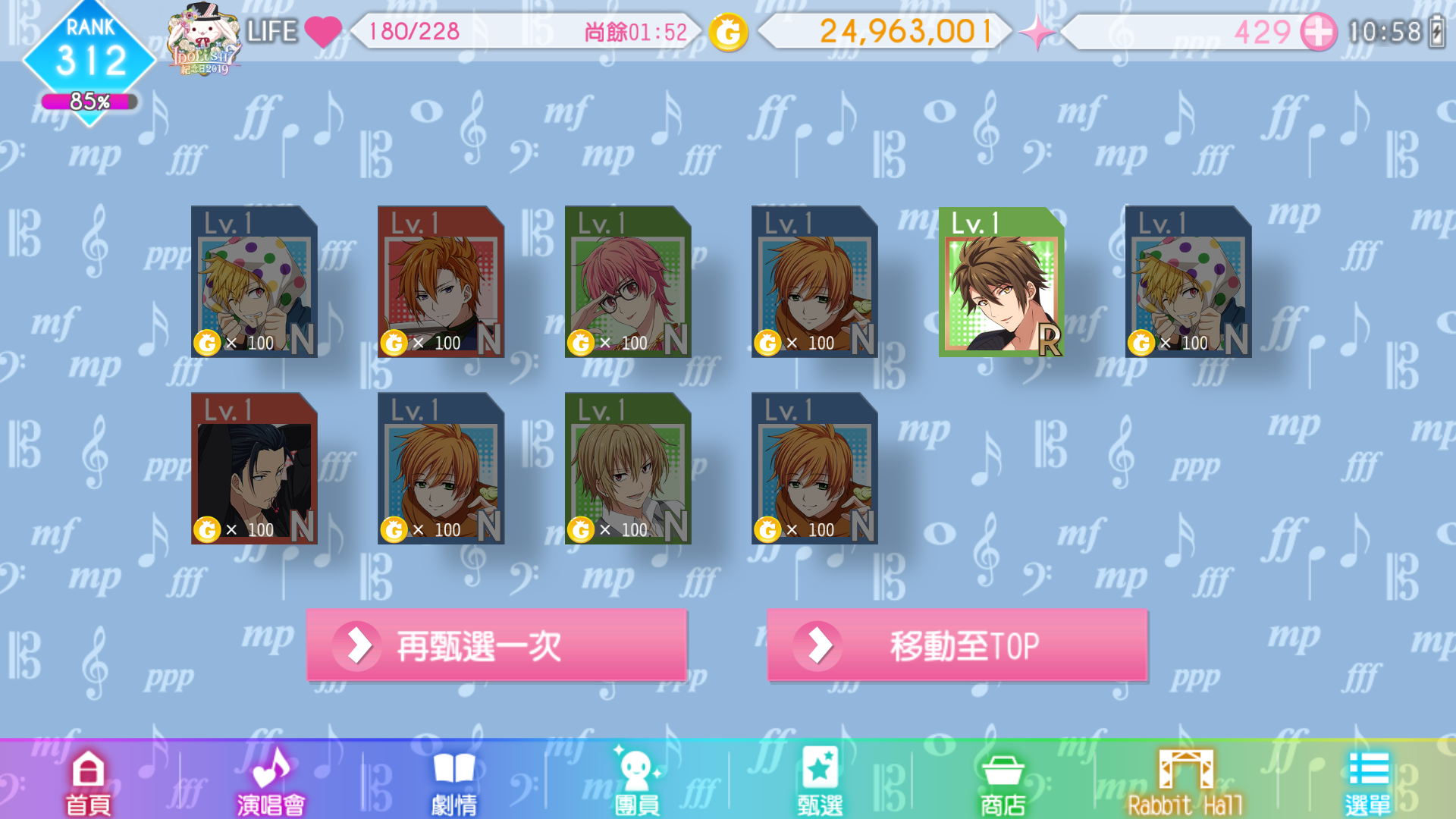Click 再甄選一次 audition again button
1456x819 pixels.
497,645
